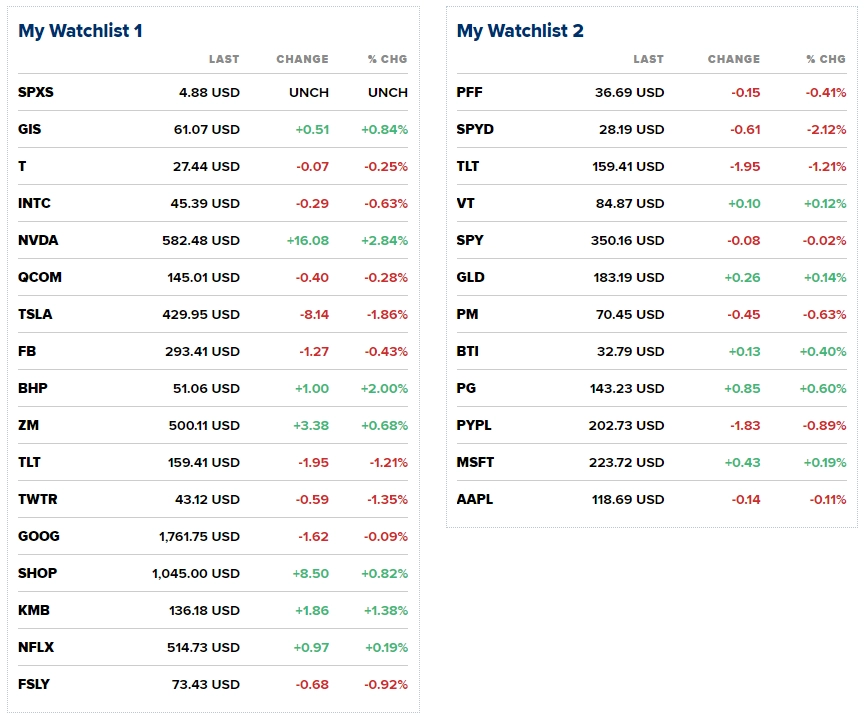Image resolution: width=868 pixels, height=717 pixels.
Task: Select the SPYD ticker in Watchlist 2
Action: tap(475, 129)
